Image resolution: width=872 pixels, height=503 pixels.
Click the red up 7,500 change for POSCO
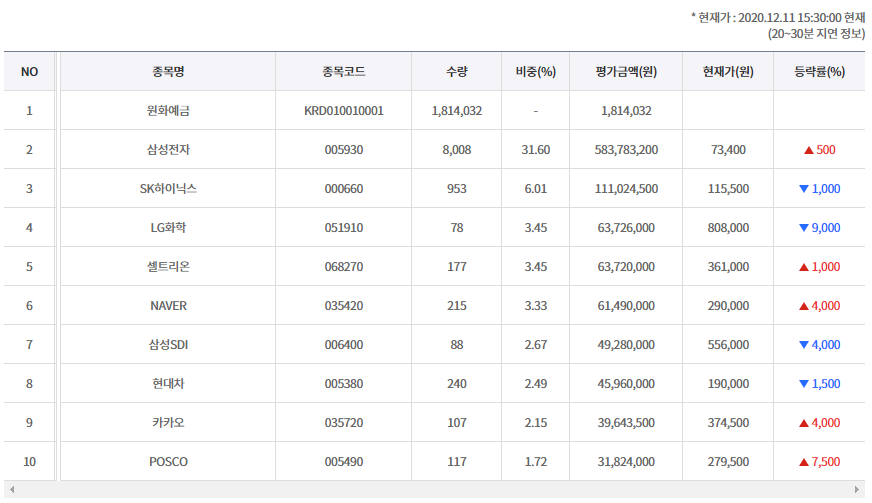(820, 461)
